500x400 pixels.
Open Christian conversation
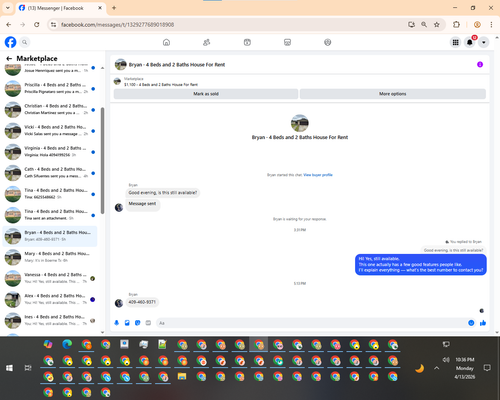(50, 109)
